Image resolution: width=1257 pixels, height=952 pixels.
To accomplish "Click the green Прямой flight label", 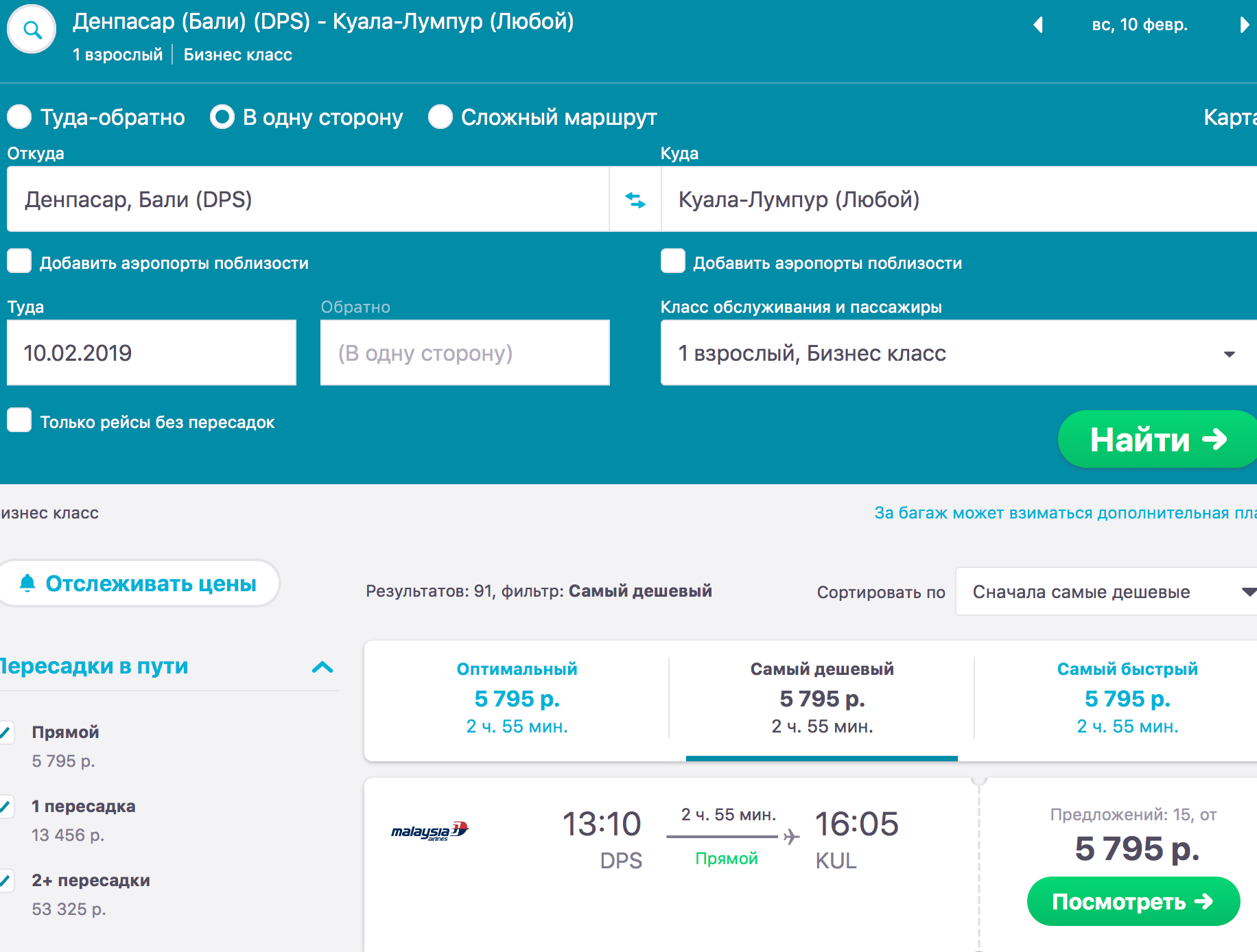I will pyautogui.click(x=727, y=859).
